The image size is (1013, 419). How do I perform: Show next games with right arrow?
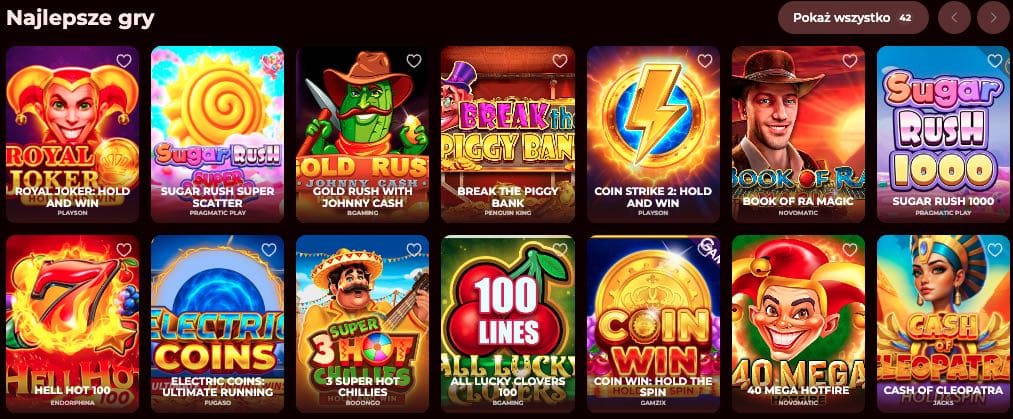click(x=993, y=17)
